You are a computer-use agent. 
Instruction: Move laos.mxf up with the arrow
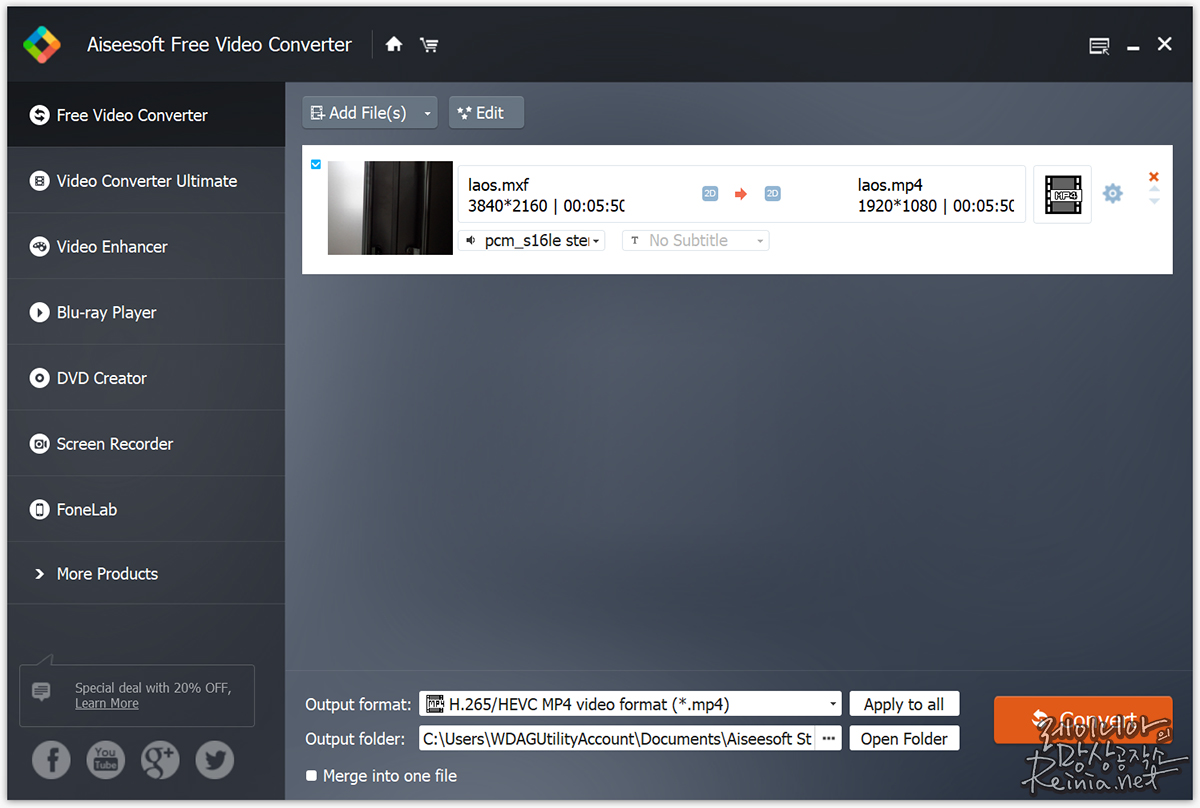1154,190
